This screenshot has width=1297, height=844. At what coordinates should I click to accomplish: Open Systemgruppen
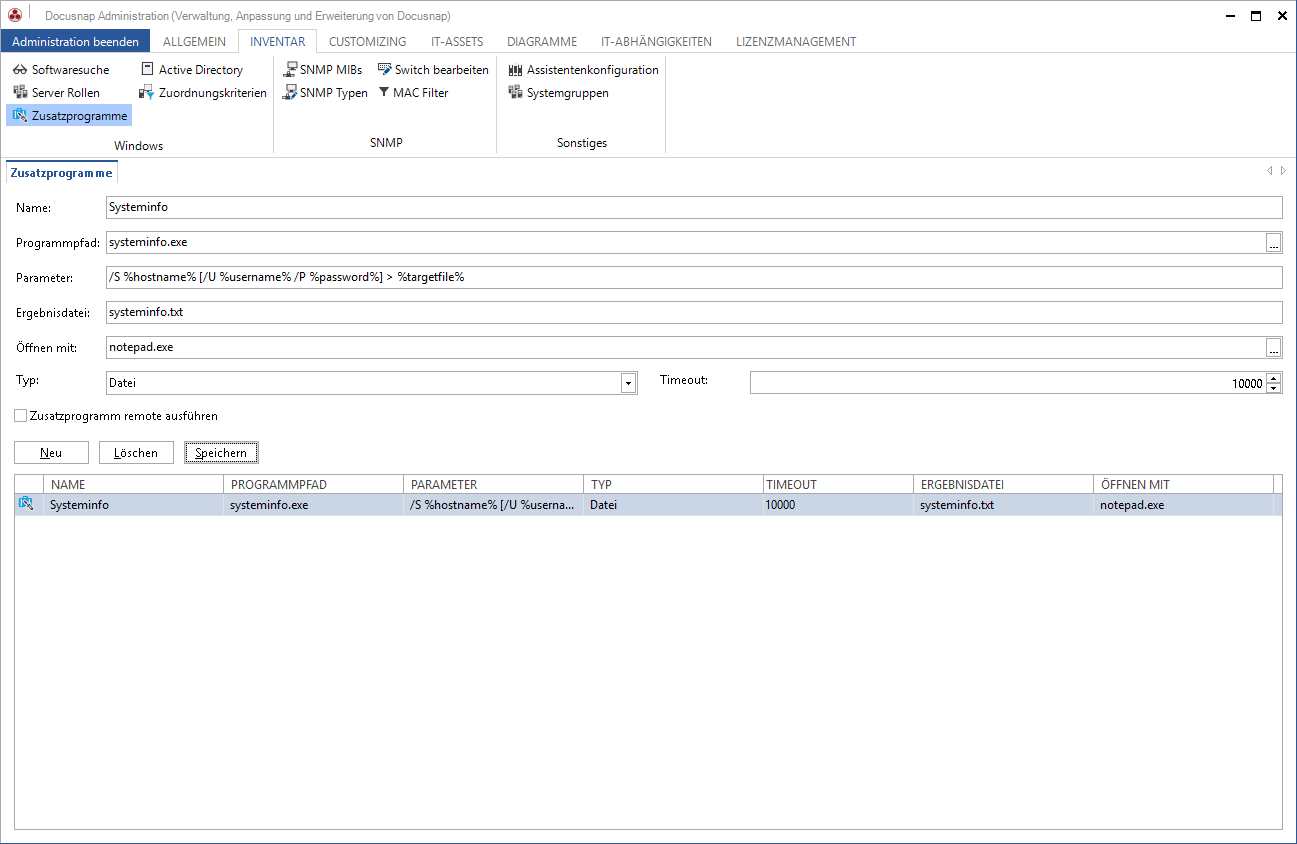tap(558, 93)
